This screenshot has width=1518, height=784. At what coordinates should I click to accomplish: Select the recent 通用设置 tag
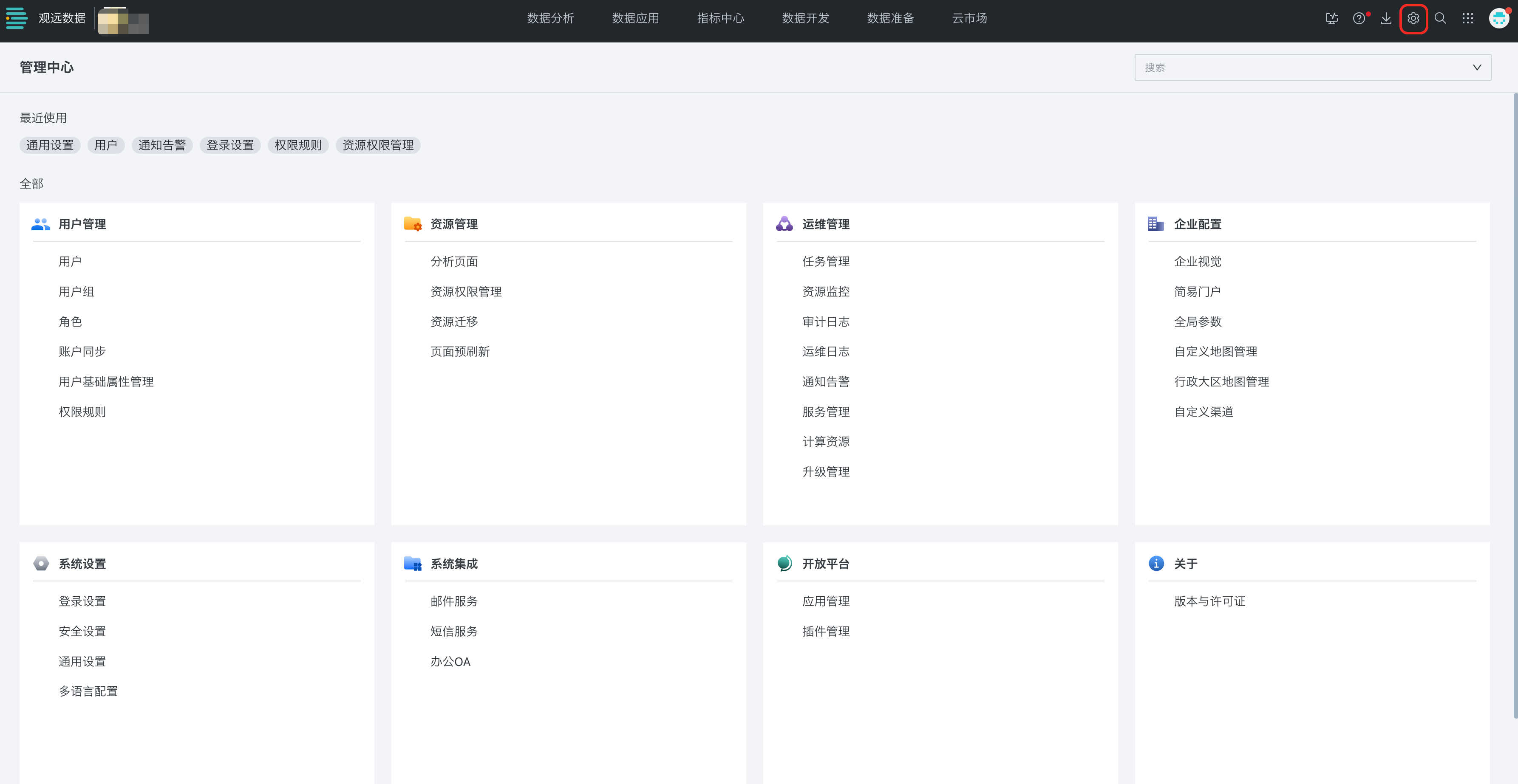(x=49, y=145)
